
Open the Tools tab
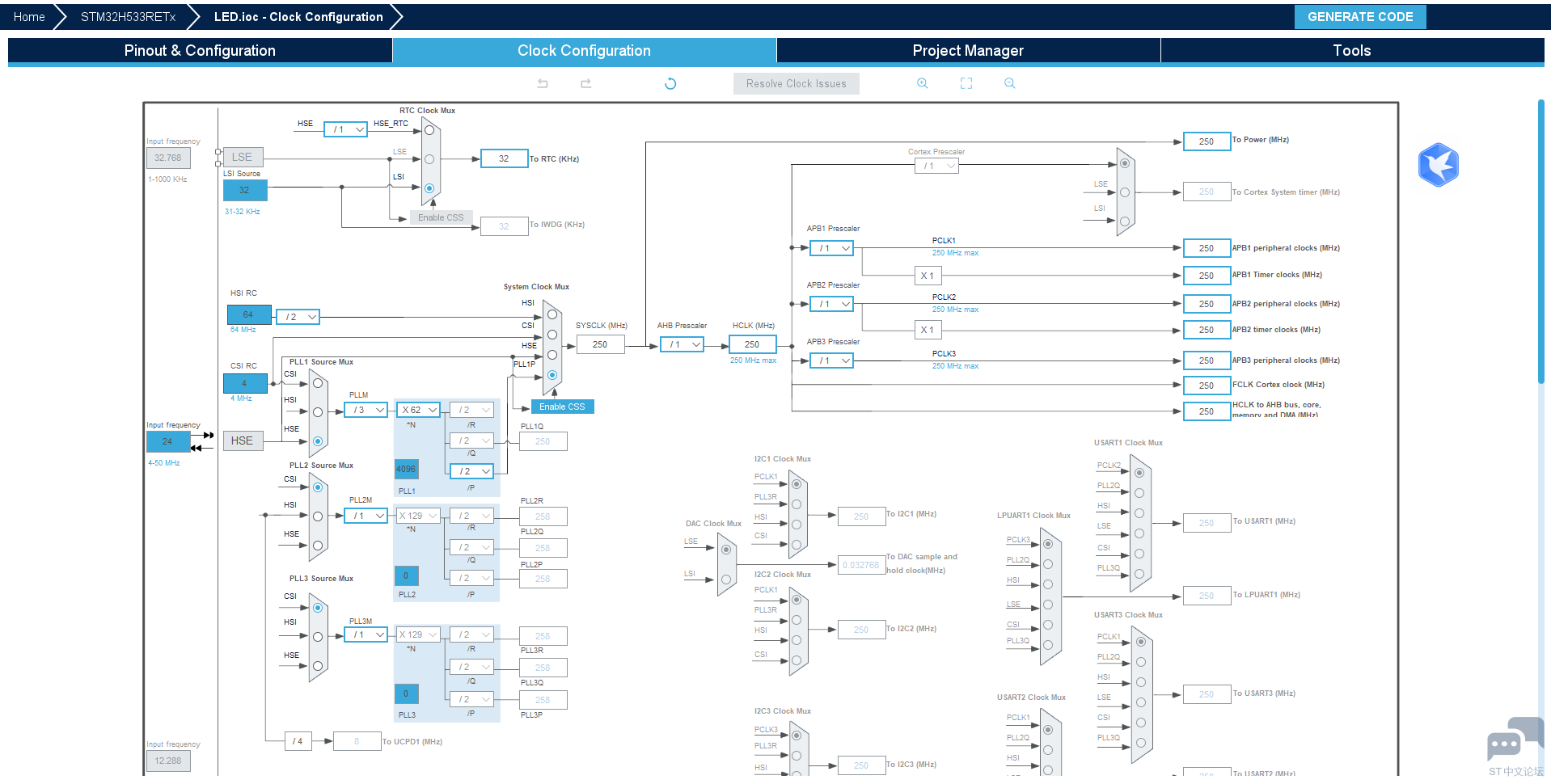[x=1352, y=50]
